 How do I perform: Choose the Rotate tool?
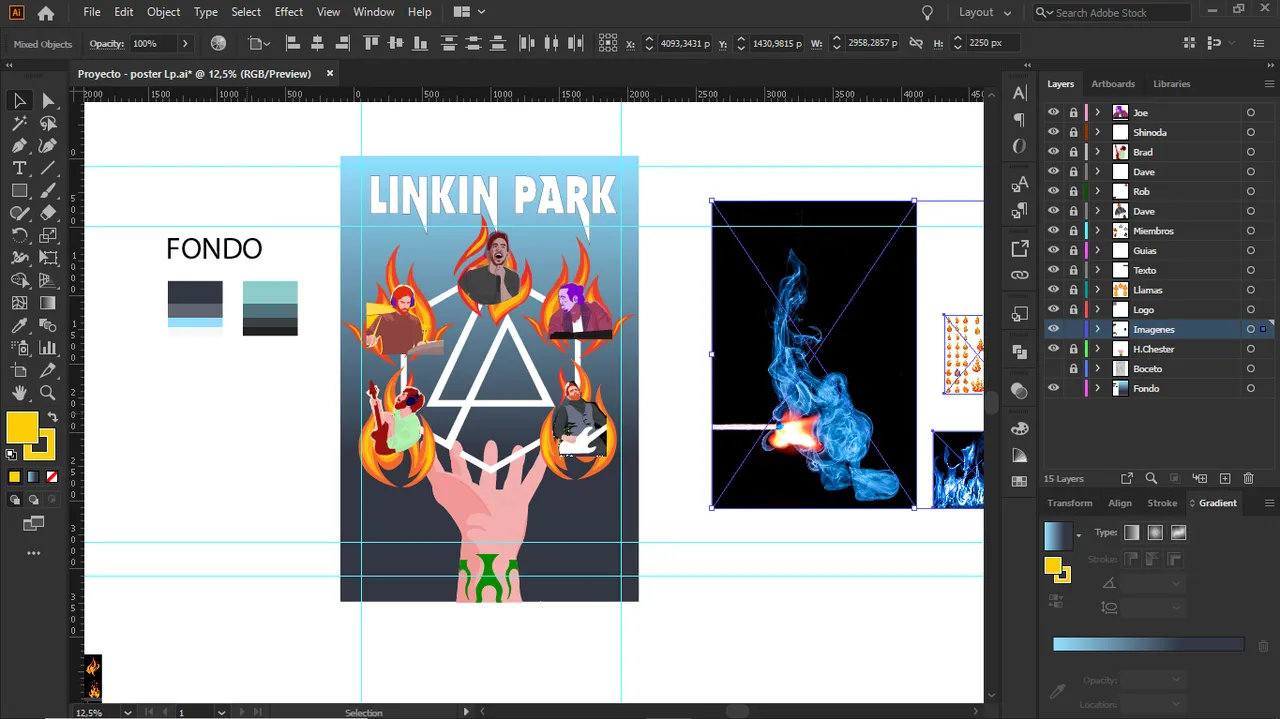[19, 236]
